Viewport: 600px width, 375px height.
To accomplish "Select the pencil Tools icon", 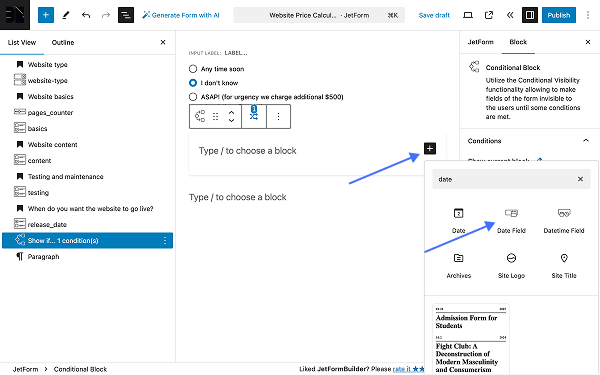I will pyautogui.click(x=66, y=15).
